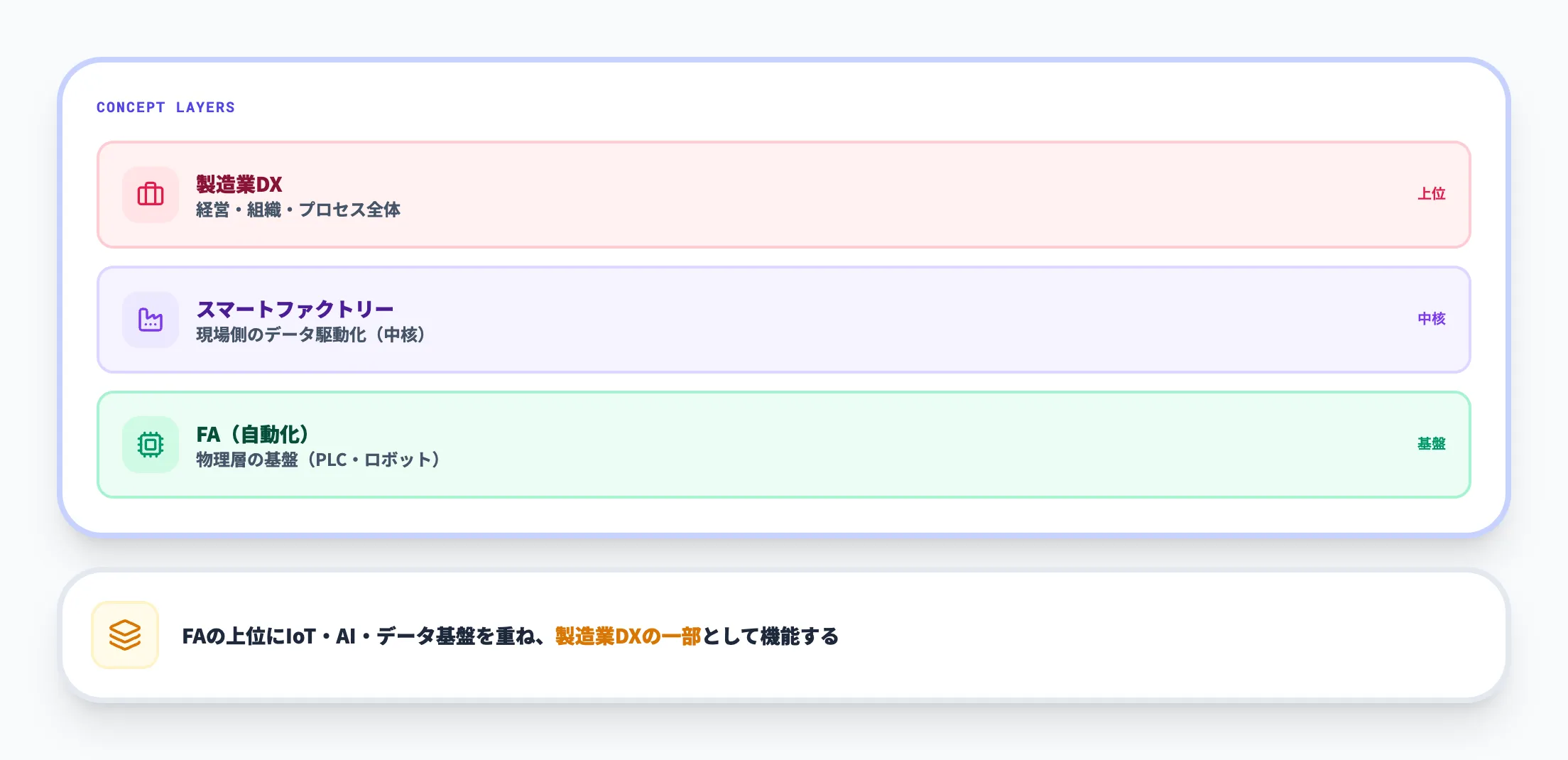Collapse the FA（自動化）layer panel
Viewport: 1568px width, 760px height.
(781, 443)
